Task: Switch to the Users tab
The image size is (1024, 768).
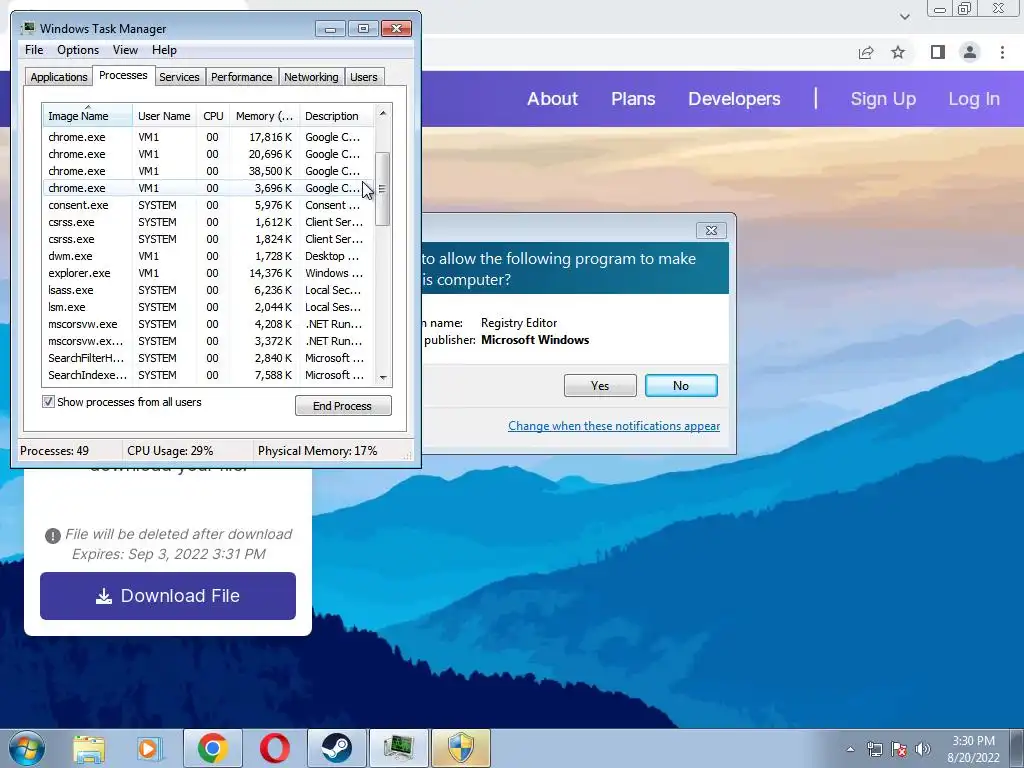Action: pyautogui.click(x=363, y=77)
